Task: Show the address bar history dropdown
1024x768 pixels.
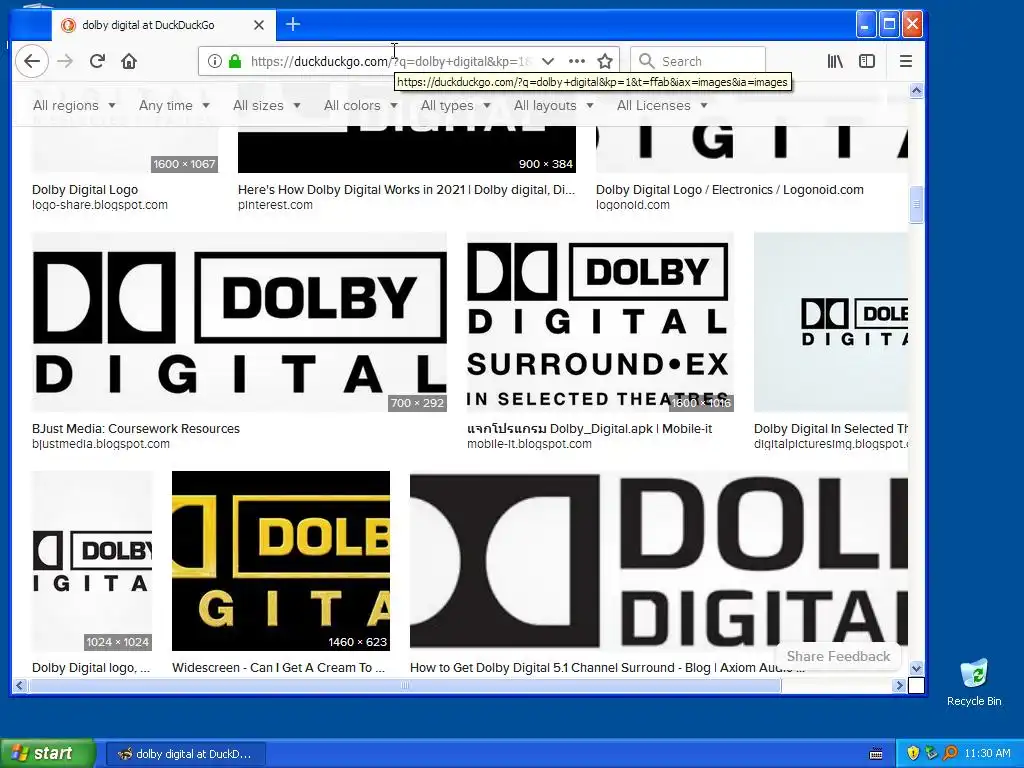Action: (548, 61)
